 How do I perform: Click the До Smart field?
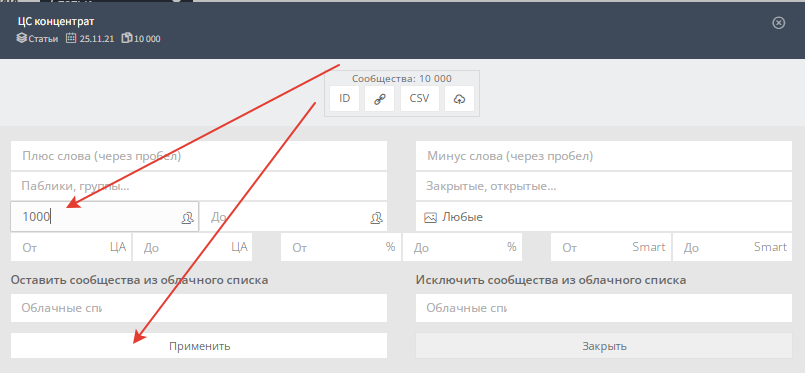coord(732,247)
